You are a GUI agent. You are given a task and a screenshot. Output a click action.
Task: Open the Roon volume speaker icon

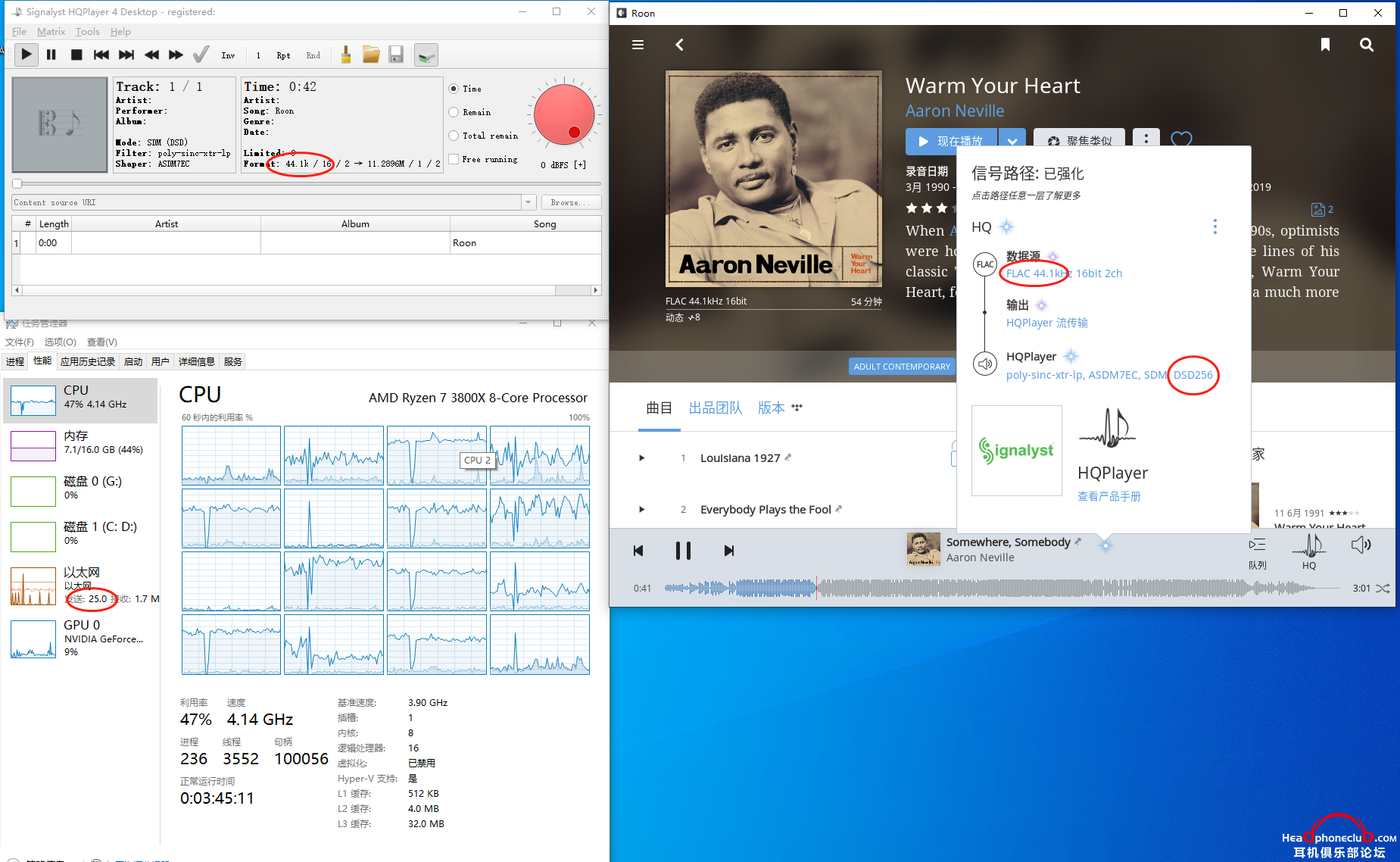tap(1361, 545)
